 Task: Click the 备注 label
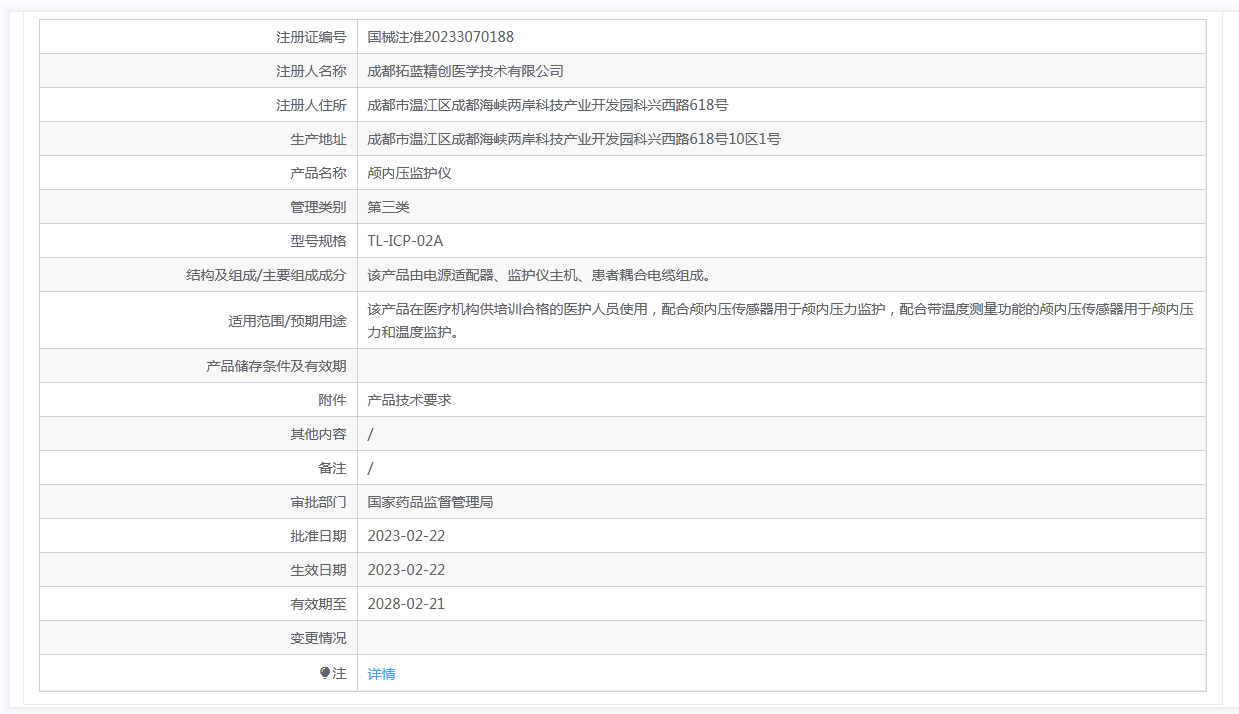332,468
